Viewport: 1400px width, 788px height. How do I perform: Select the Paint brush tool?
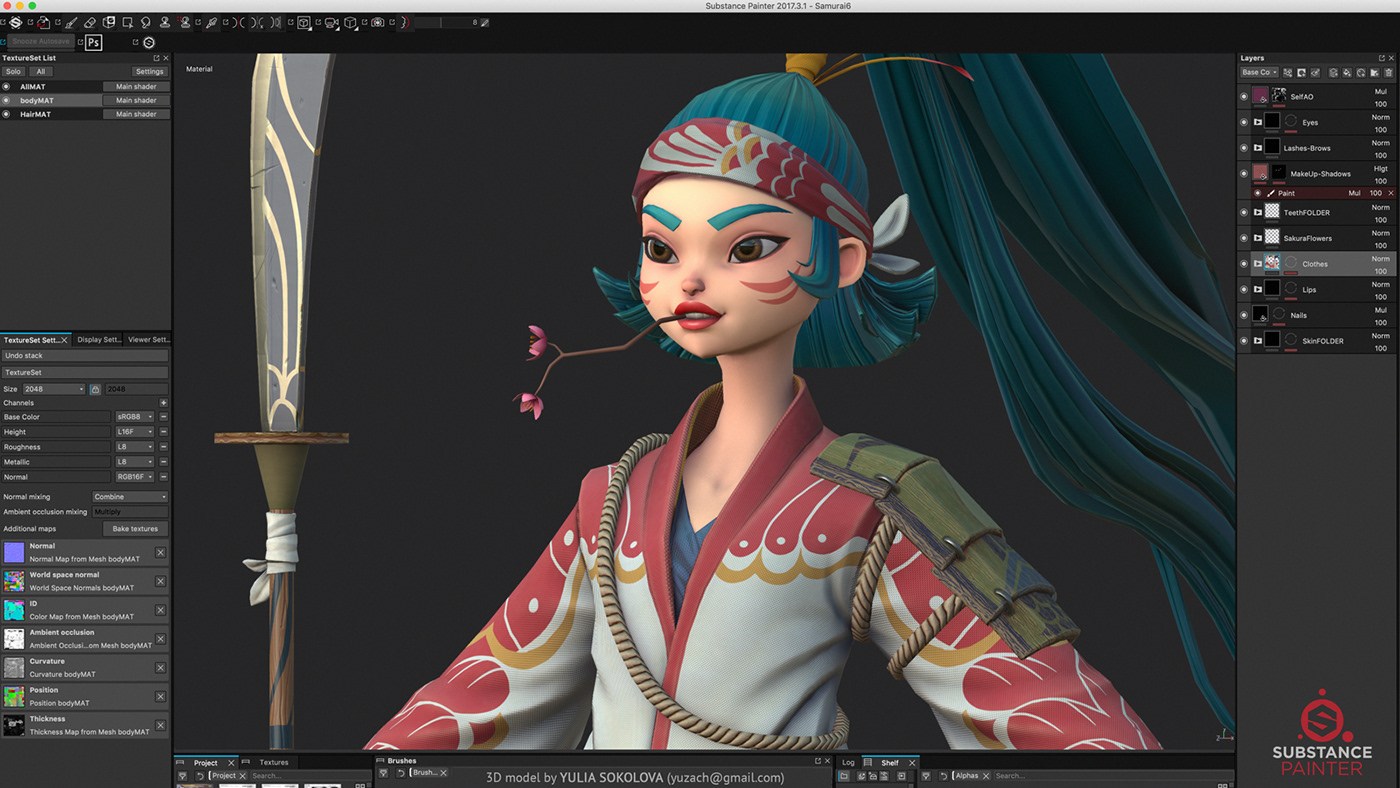pyautogui.click(x=71, y=22)
